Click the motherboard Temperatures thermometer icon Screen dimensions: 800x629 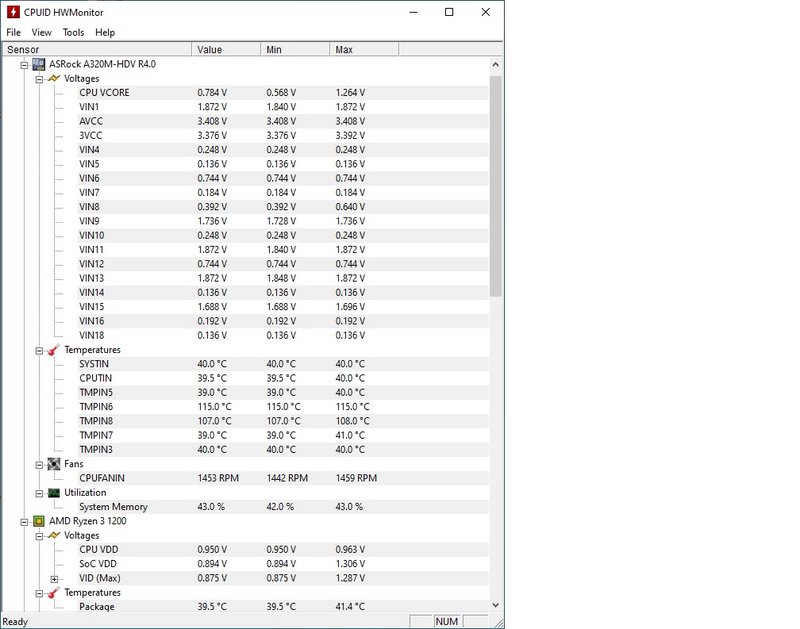pyautogui.click(x=54, y=350)
